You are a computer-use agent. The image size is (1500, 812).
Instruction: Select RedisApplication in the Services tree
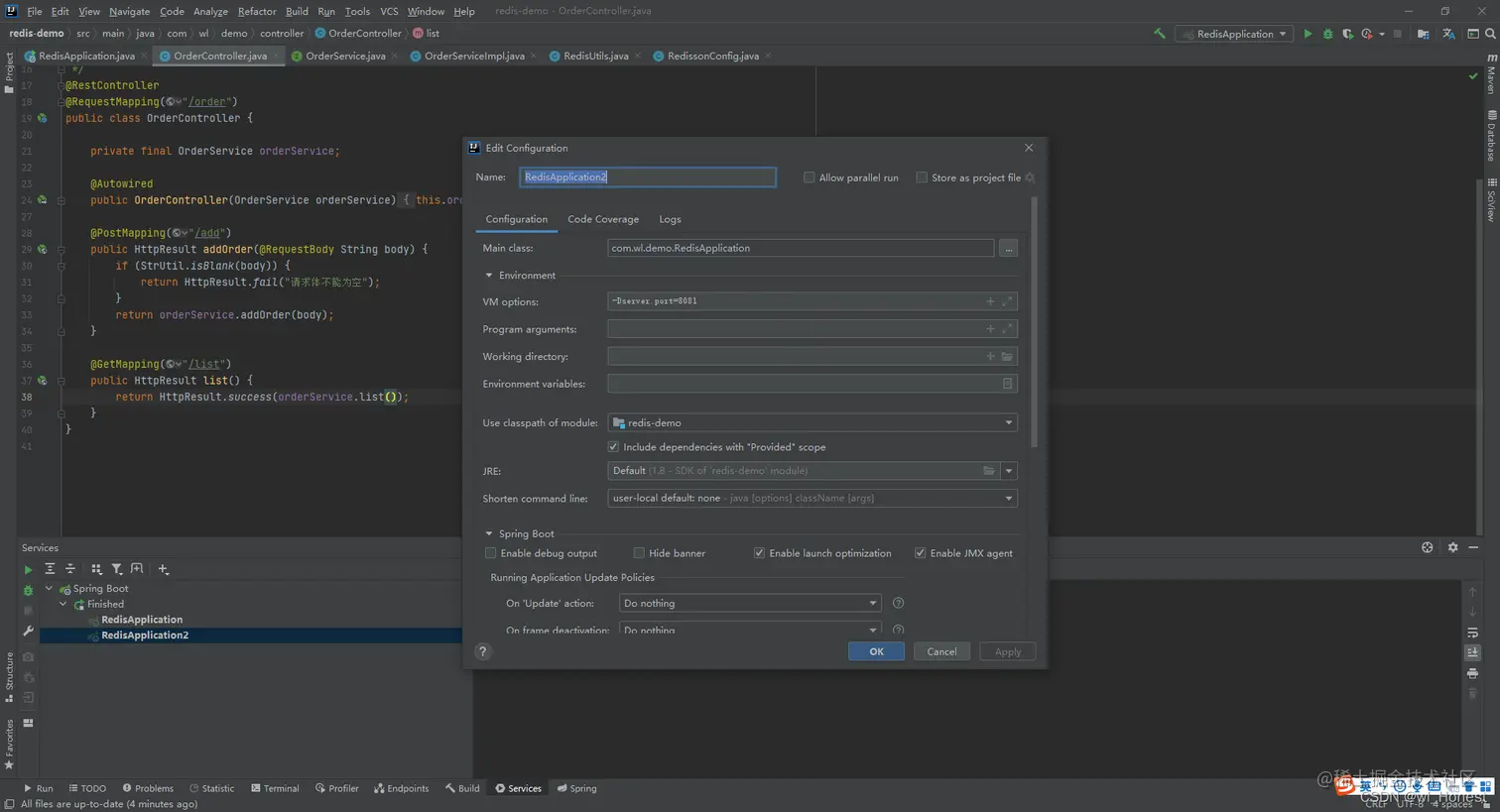[142, 620]
